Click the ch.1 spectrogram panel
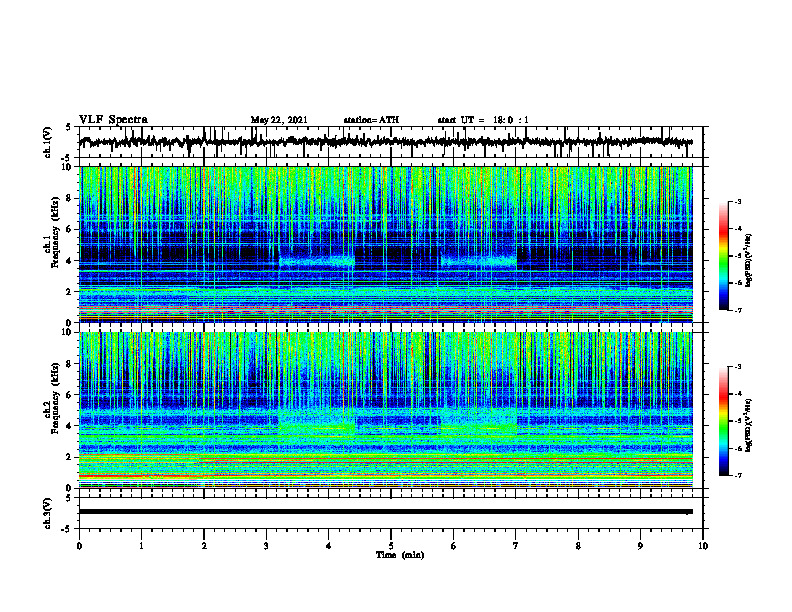 click(x=385, y=244)
